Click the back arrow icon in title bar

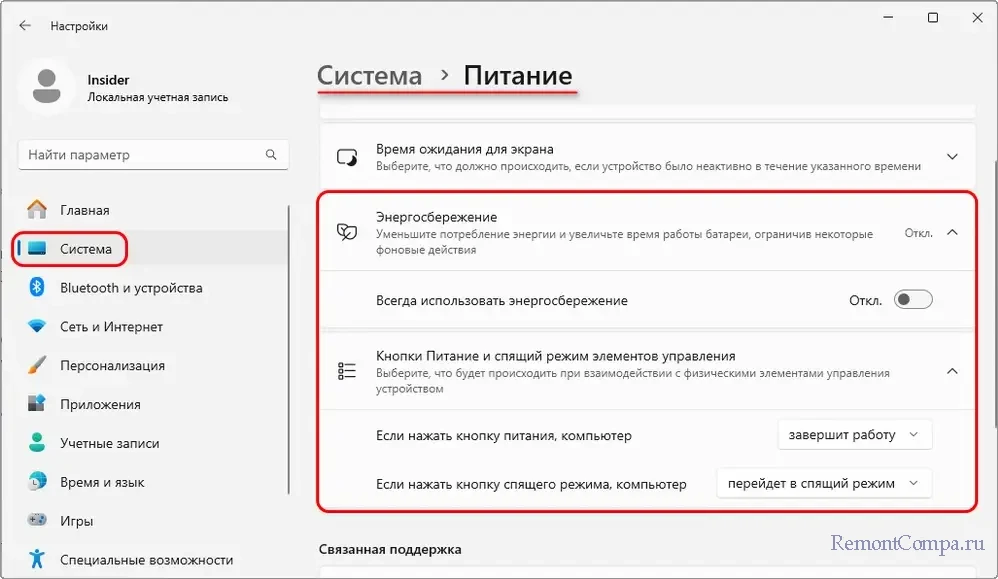(x=25, y=26)
